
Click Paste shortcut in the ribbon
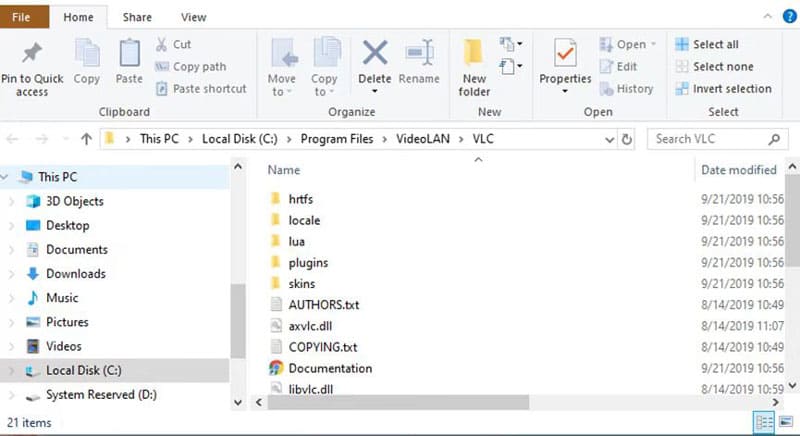click(x=201, y=89)
